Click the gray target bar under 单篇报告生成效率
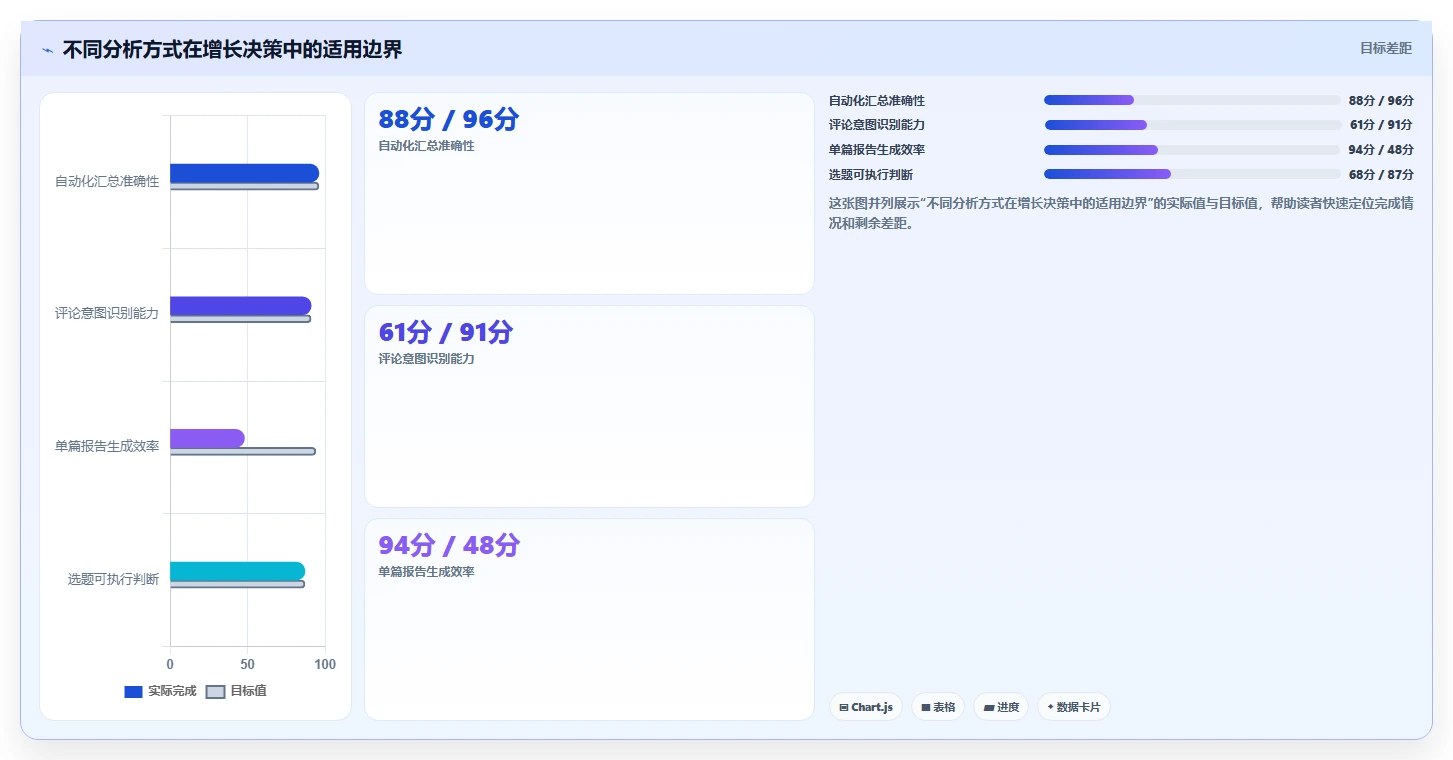 [242, 451]
